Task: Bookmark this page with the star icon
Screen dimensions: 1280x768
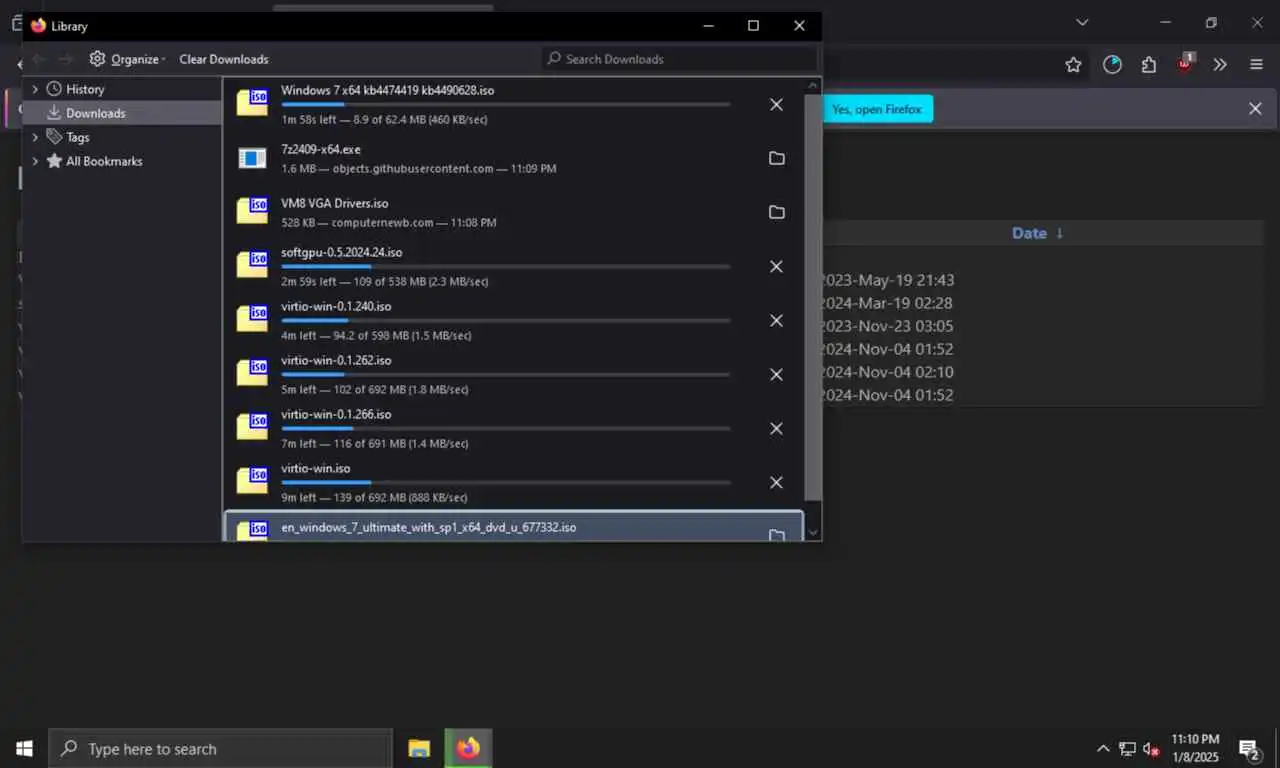Action: [1073, 65]
